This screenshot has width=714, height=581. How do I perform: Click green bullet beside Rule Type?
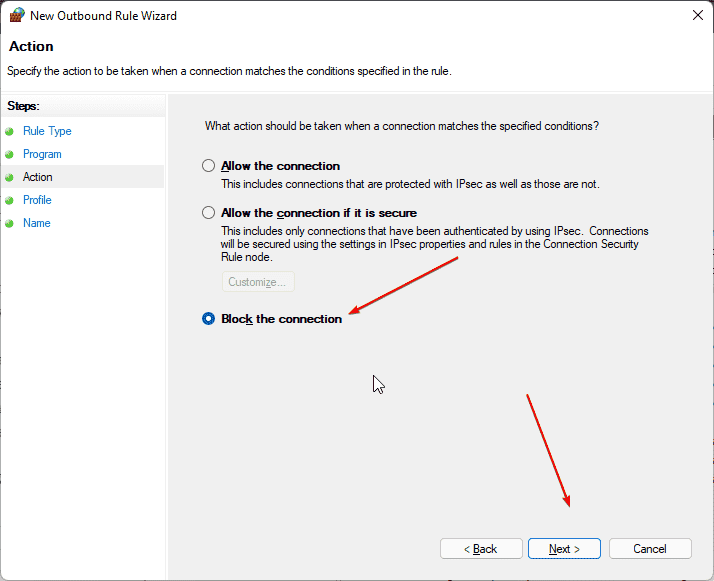tap(10, 132)
